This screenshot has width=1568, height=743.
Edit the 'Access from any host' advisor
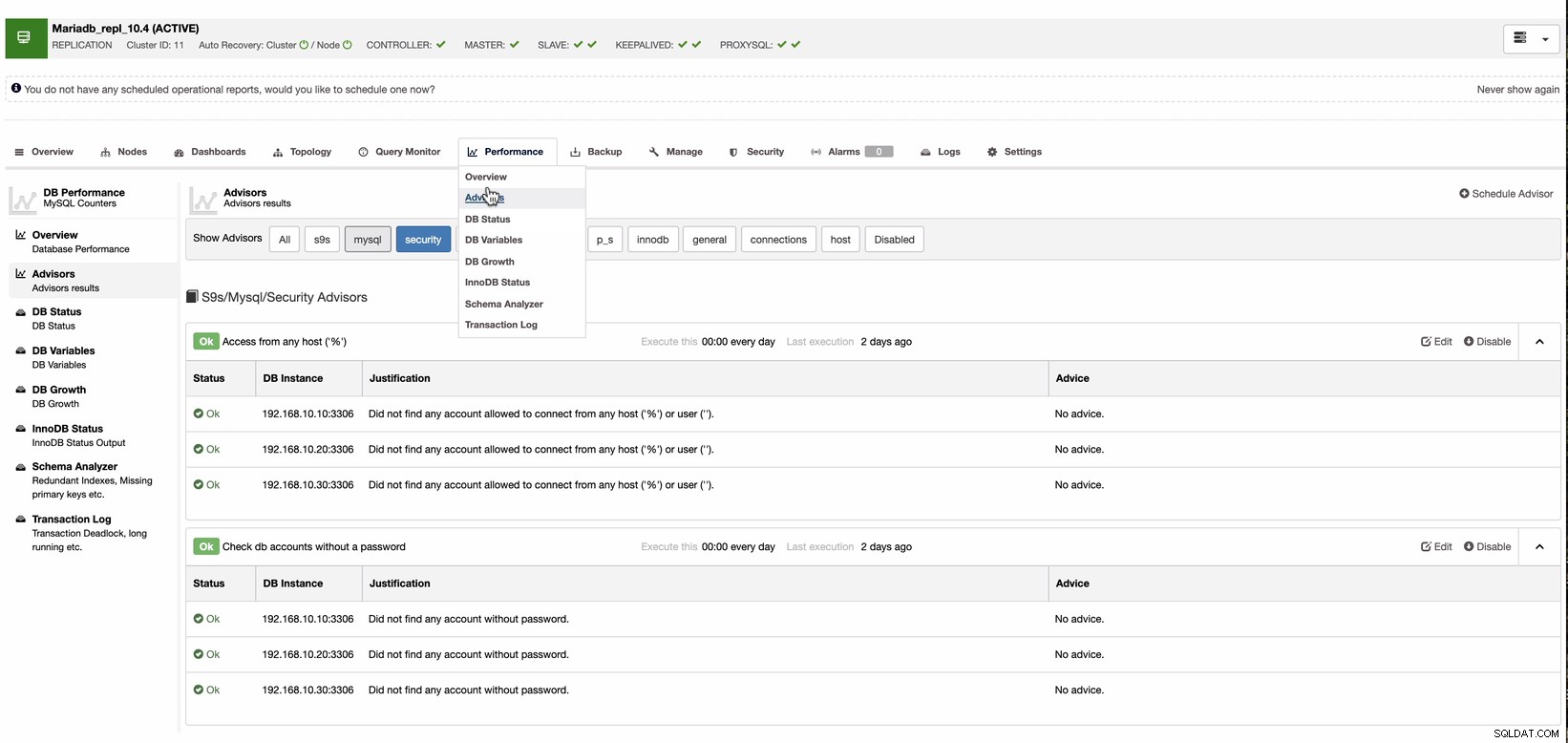tap(1436, 342)
